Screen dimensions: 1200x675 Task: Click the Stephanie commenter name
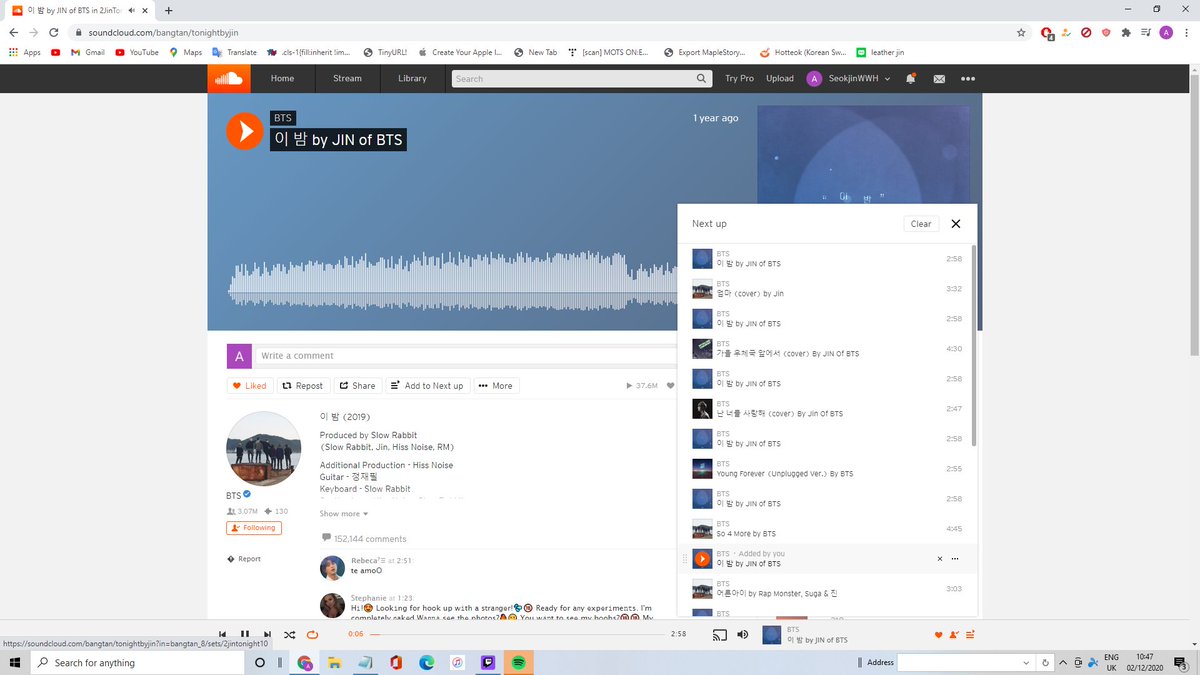368,598
